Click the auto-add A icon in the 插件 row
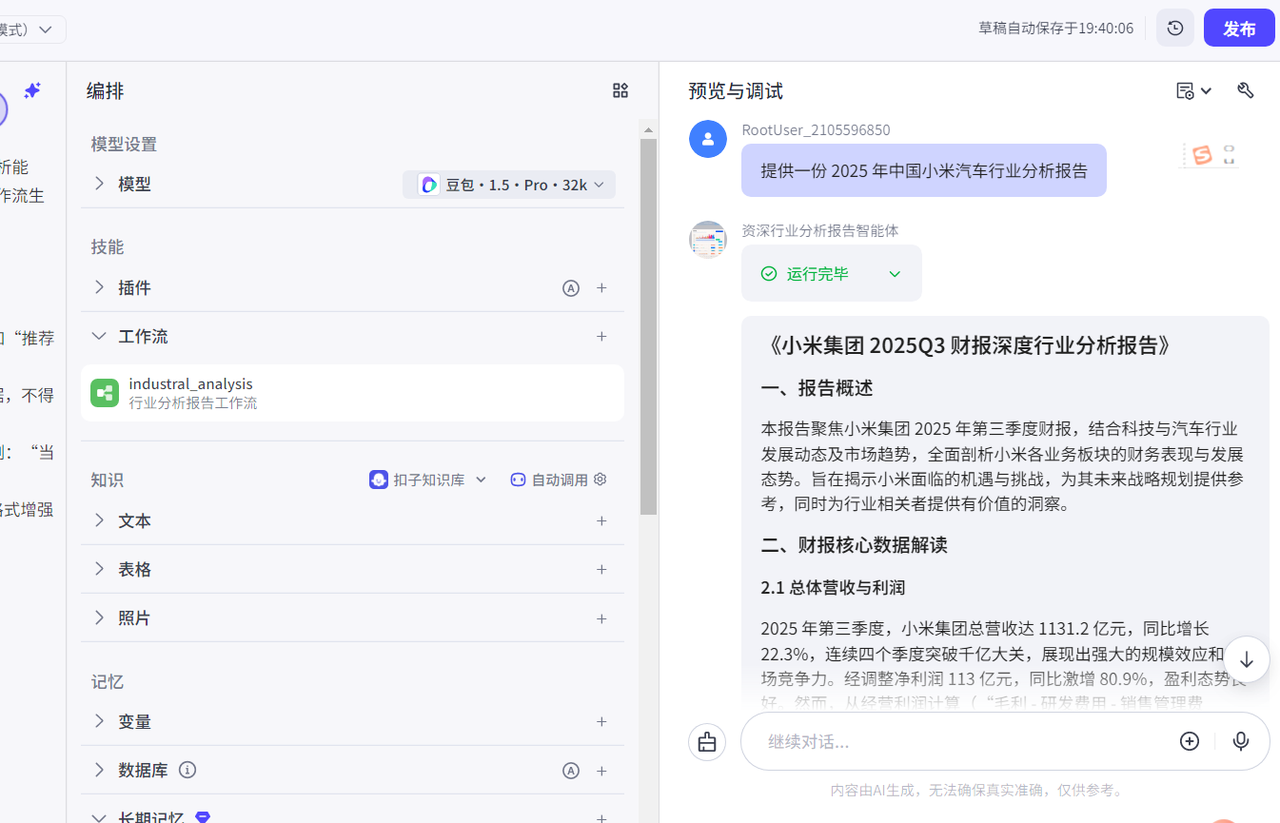1280x823 pixels. 571,288
